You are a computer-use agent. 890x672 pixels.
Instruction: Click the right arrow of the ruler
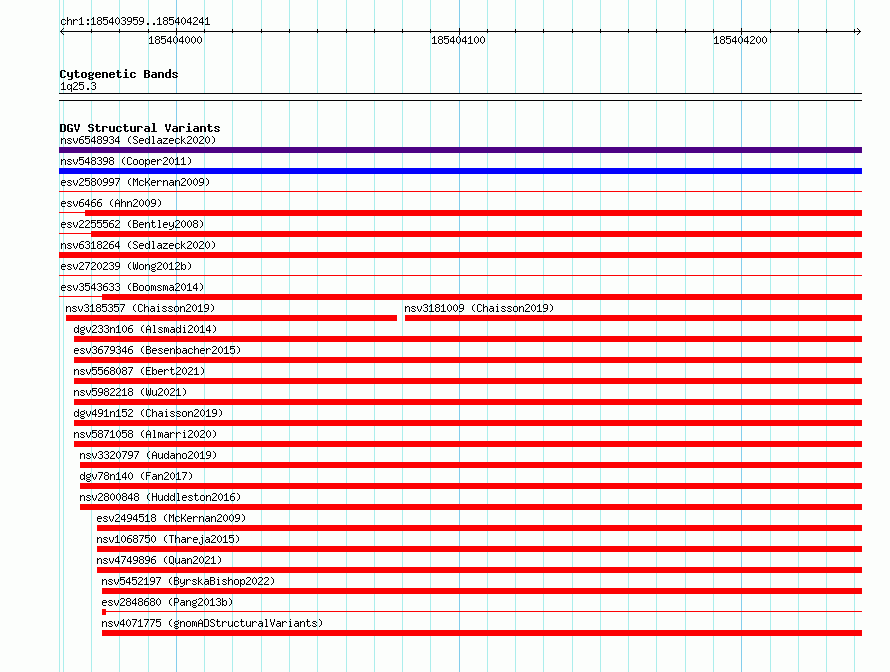tap(858, 32)
